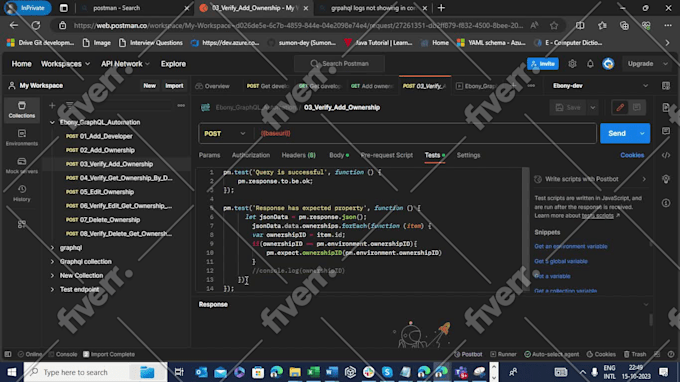This screenshot has height=382, width=680.
Task: Open the documentation icon in right sidebar
Action: (x=666, y=108)
